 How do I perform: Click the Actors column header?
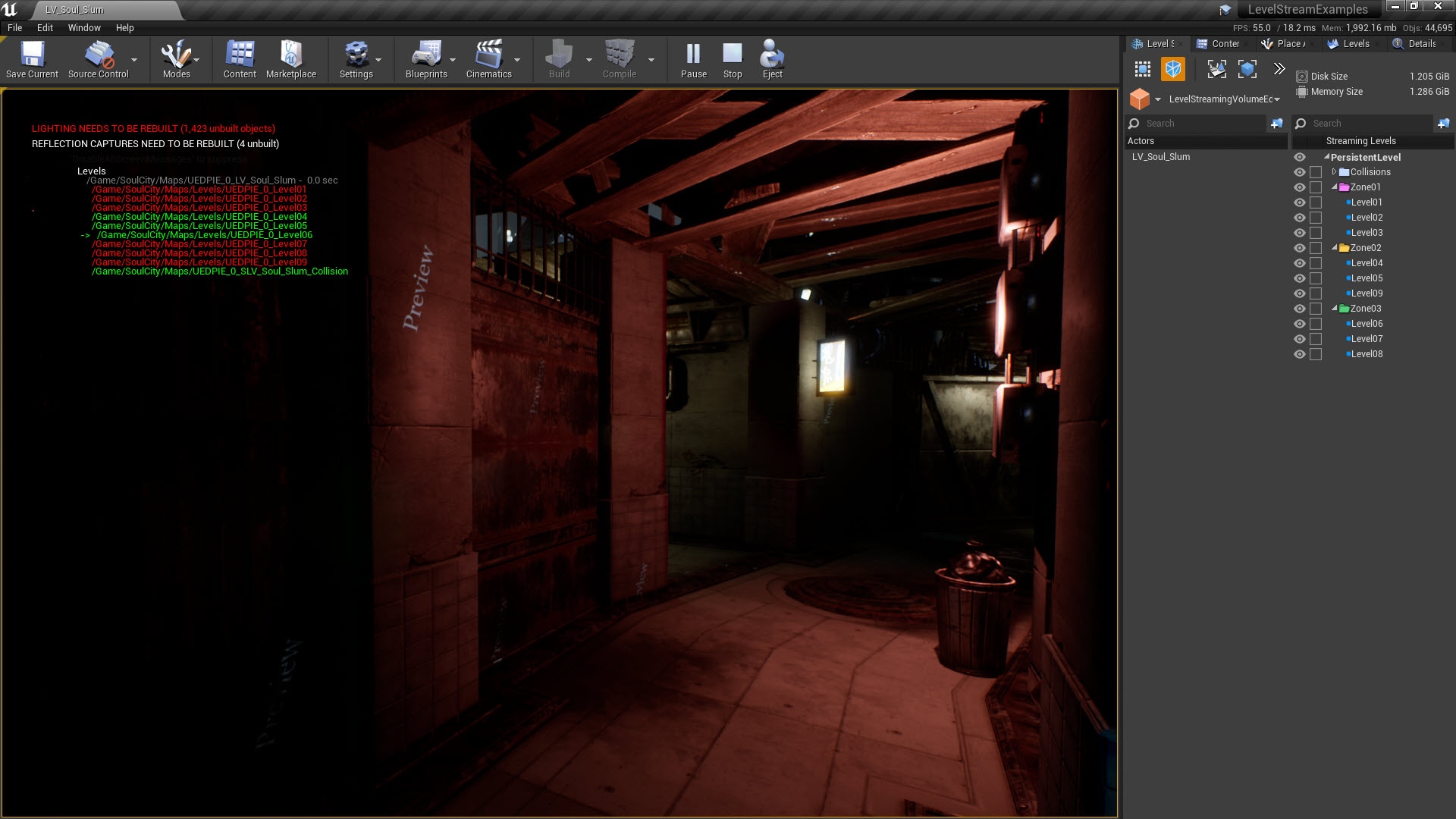1206,141
